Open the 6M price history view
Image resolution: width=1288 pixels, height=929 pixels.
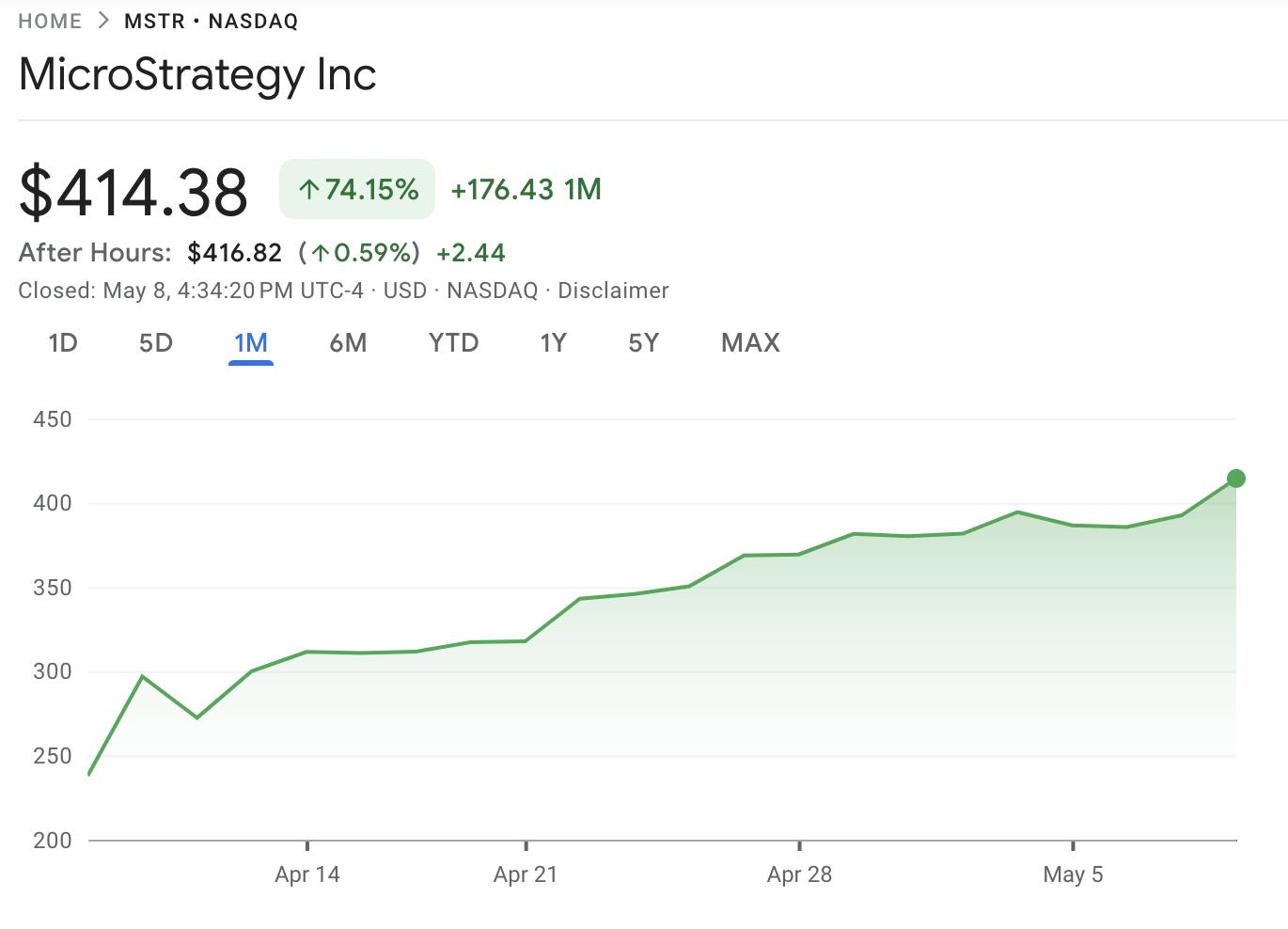click(x=349, y=343)
